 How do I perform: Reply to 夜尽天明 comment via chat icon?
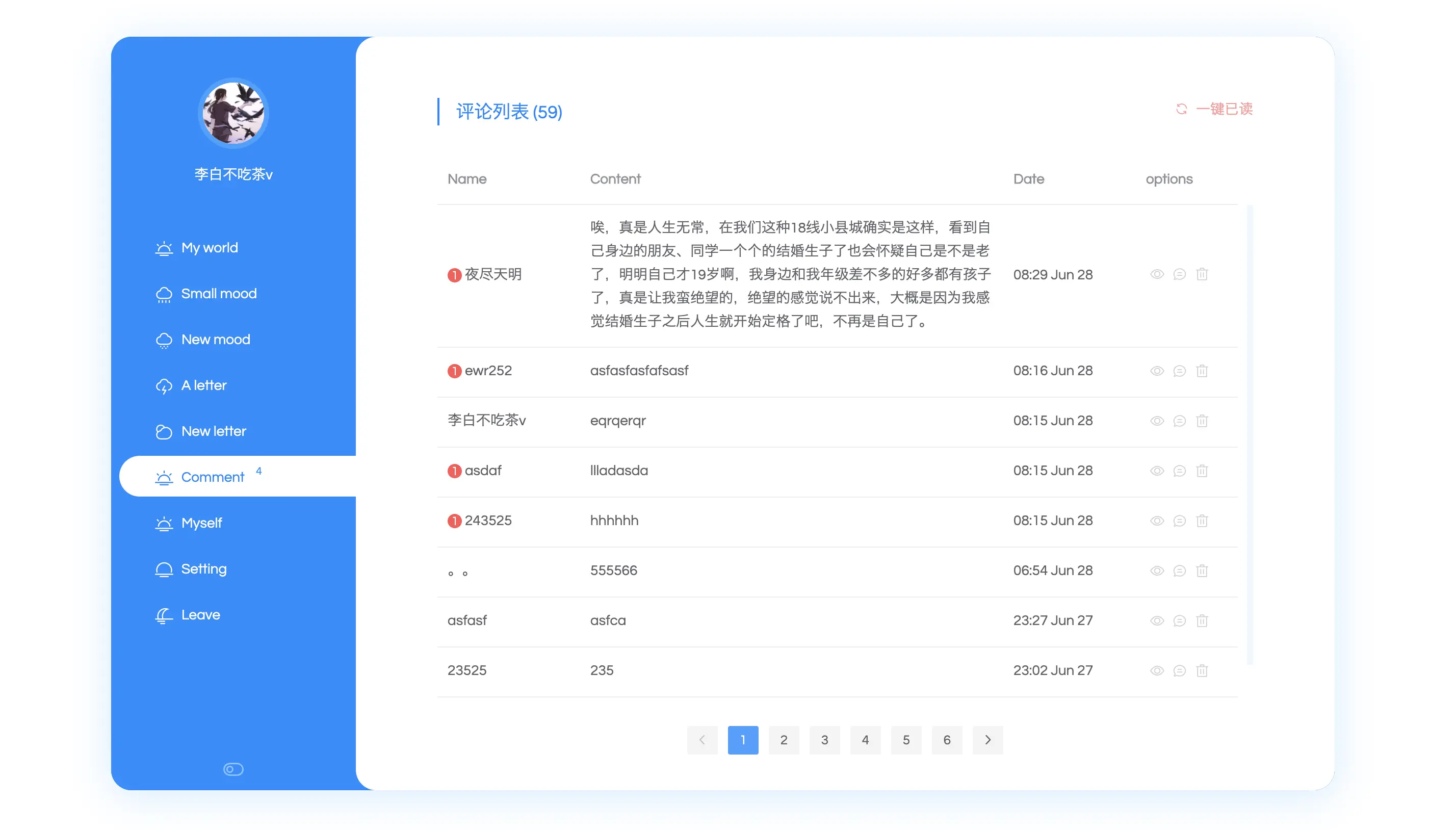(1179, 274)
